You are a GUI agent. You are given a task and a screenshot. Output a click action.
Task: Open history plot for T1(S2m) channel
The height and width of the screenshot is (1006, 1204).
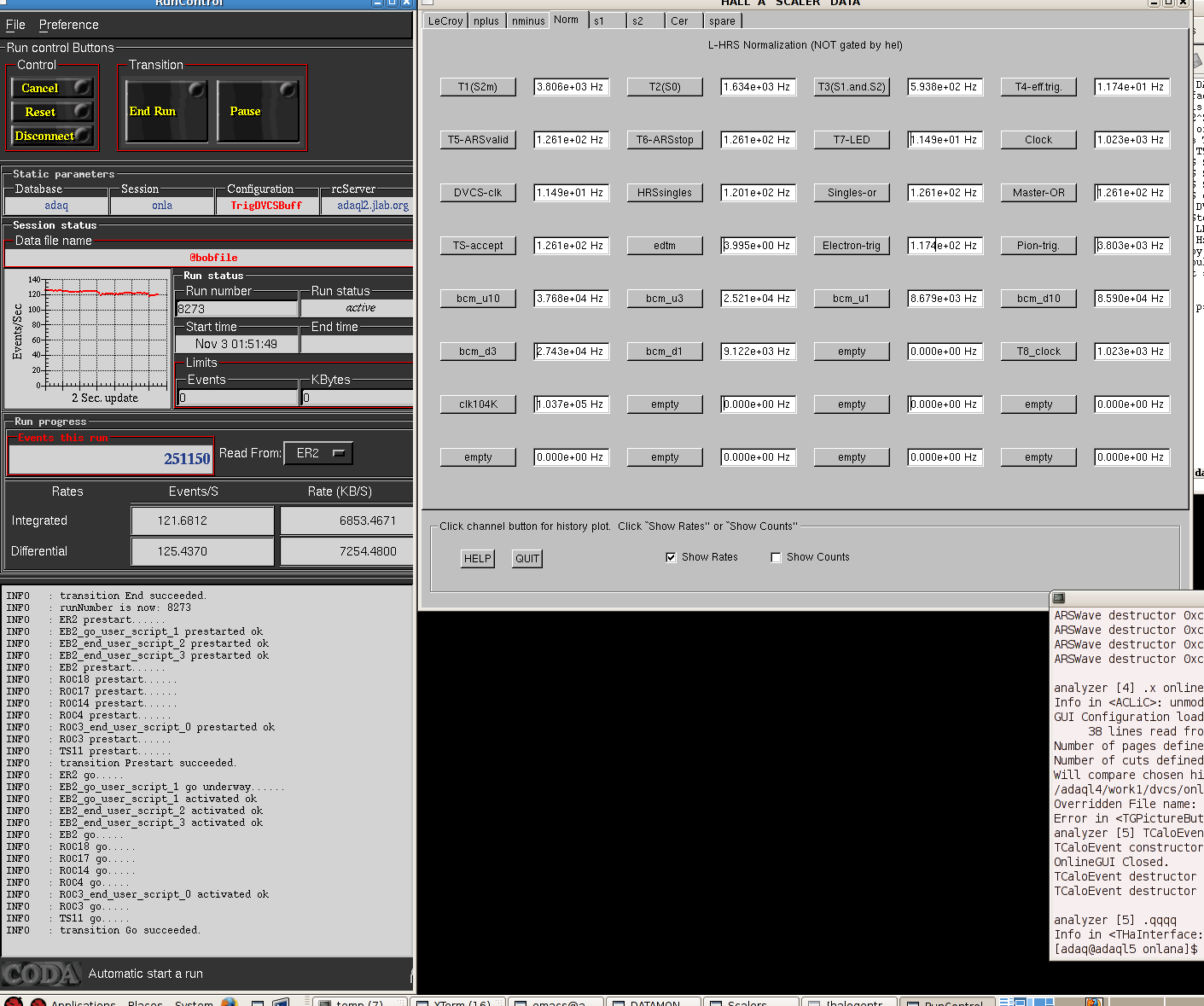point(478,87)
